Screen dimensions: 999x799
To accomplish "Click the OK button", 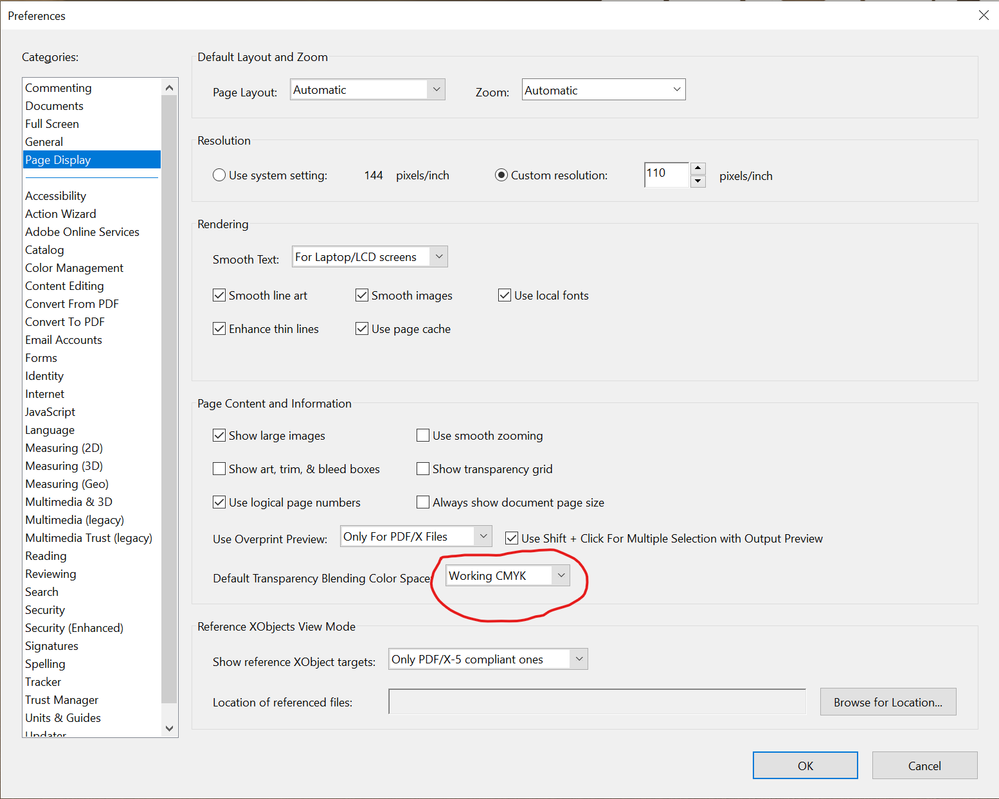I will 805,766.
